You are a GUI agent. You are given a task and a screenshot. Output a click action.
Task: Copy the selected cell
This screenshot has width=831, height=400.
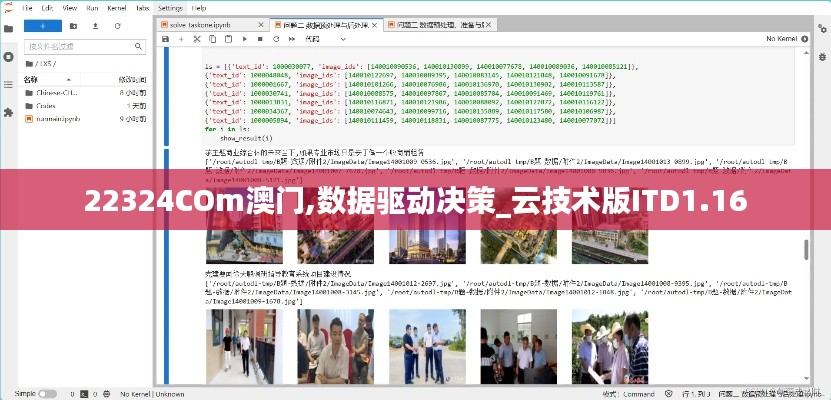click(x=213, y=39)
